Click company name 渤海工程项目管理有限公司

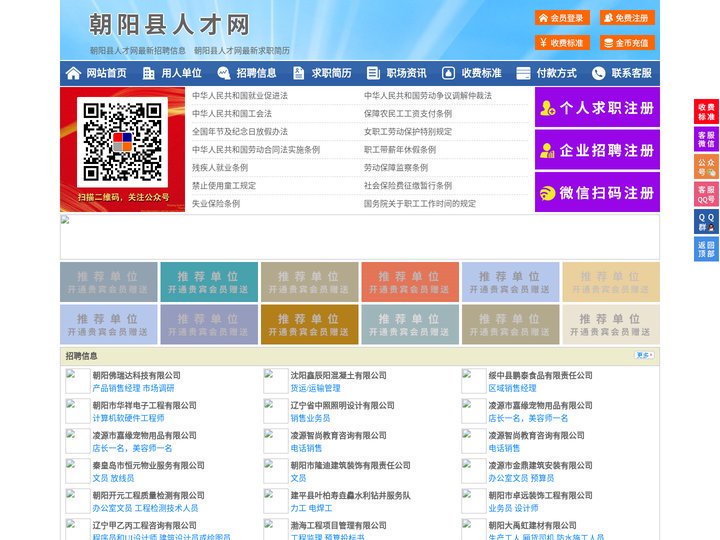tap(338, 525)
